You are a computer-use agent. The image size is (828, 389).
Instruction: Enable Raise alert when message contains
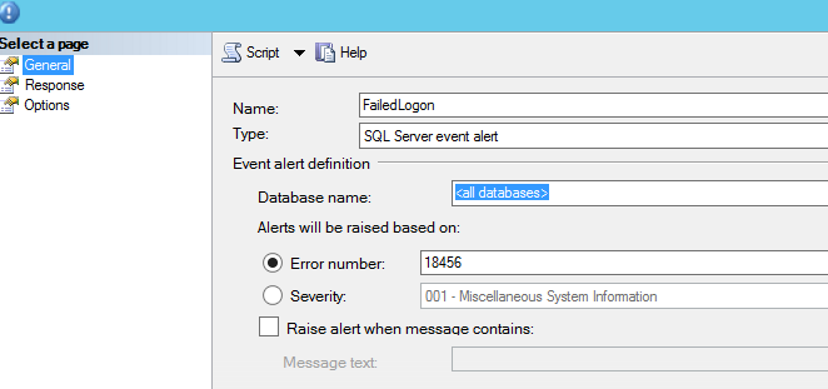tap(269, 327)
